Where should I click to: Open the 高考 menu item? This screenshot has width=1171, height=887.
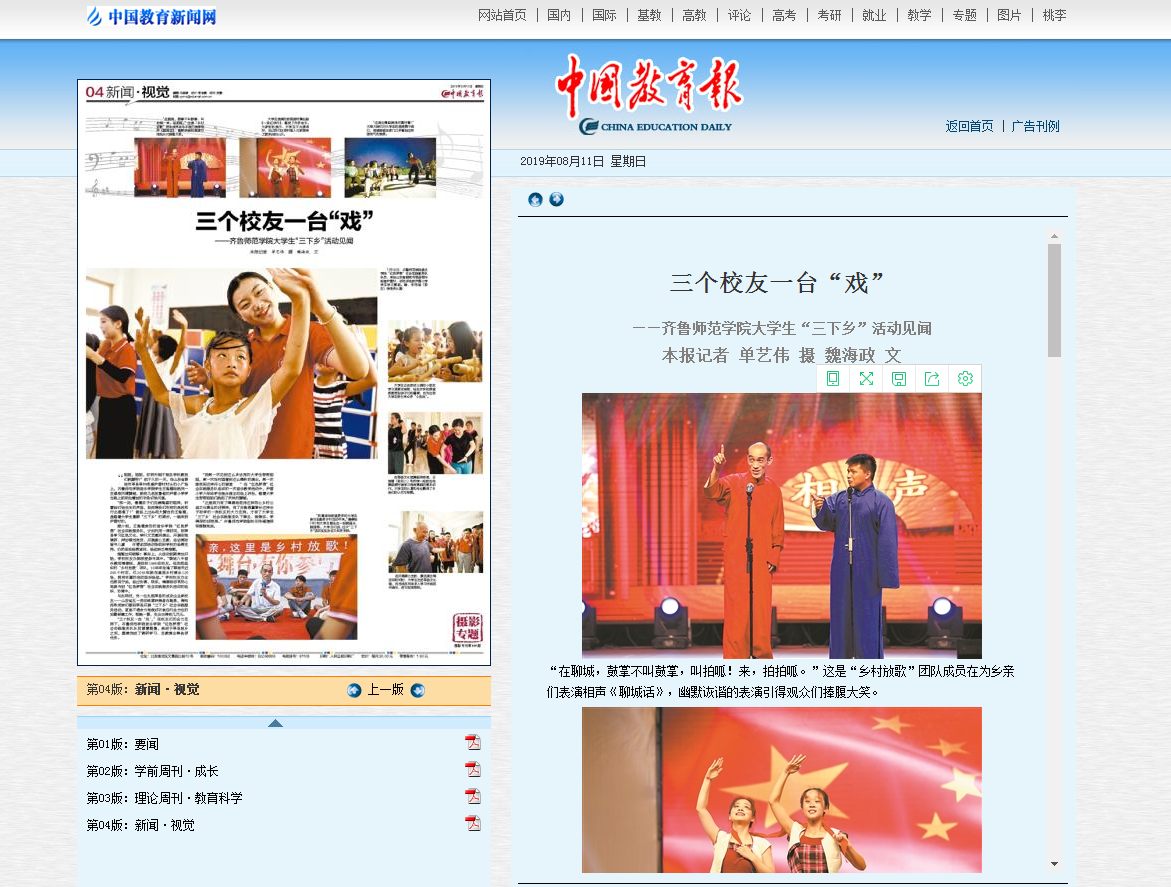(784, 15)
